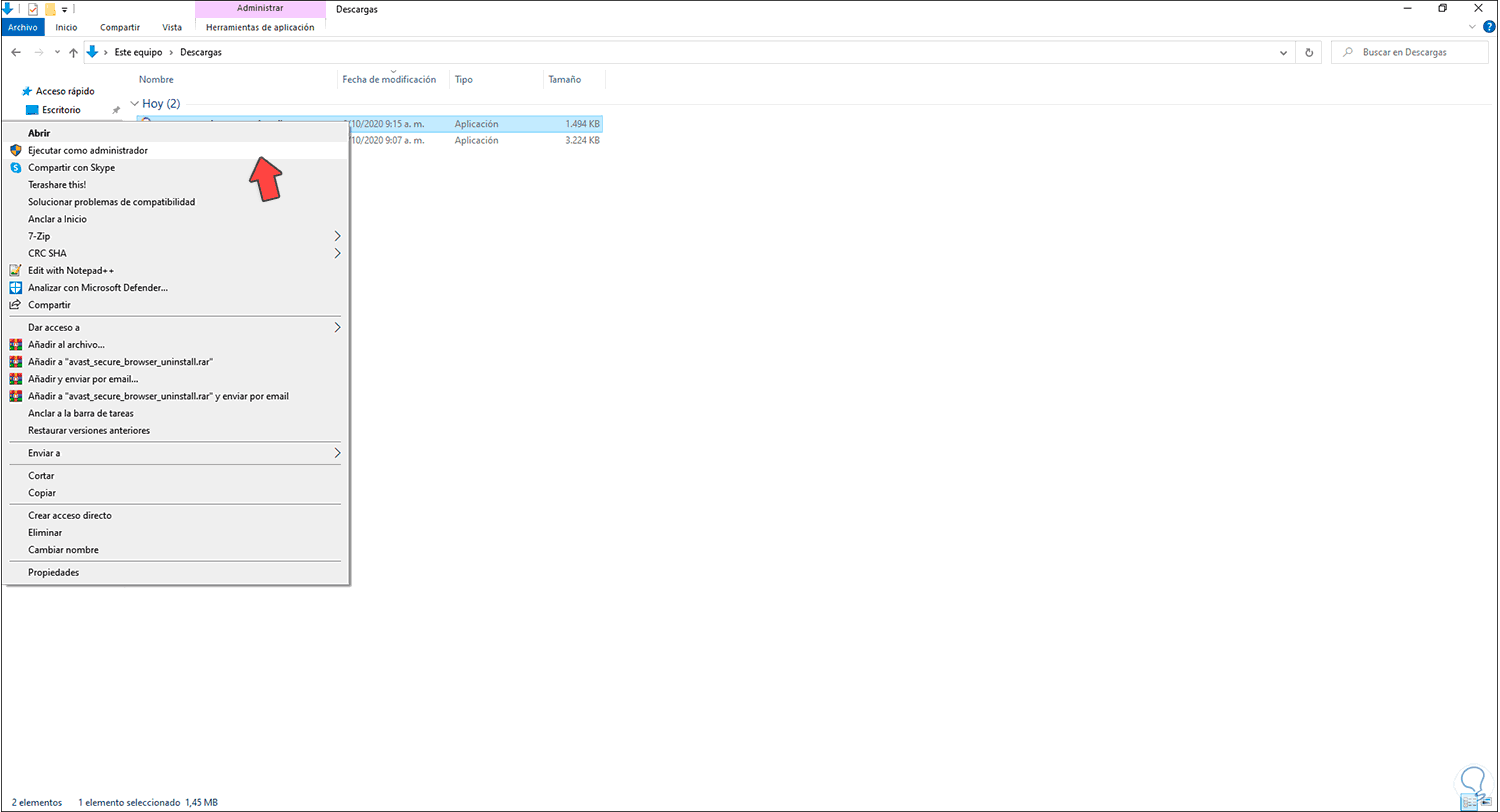This screenshot has width=1500, height=812.
Task: Go back using the navigation arrow
Action: tap(16, 52)
